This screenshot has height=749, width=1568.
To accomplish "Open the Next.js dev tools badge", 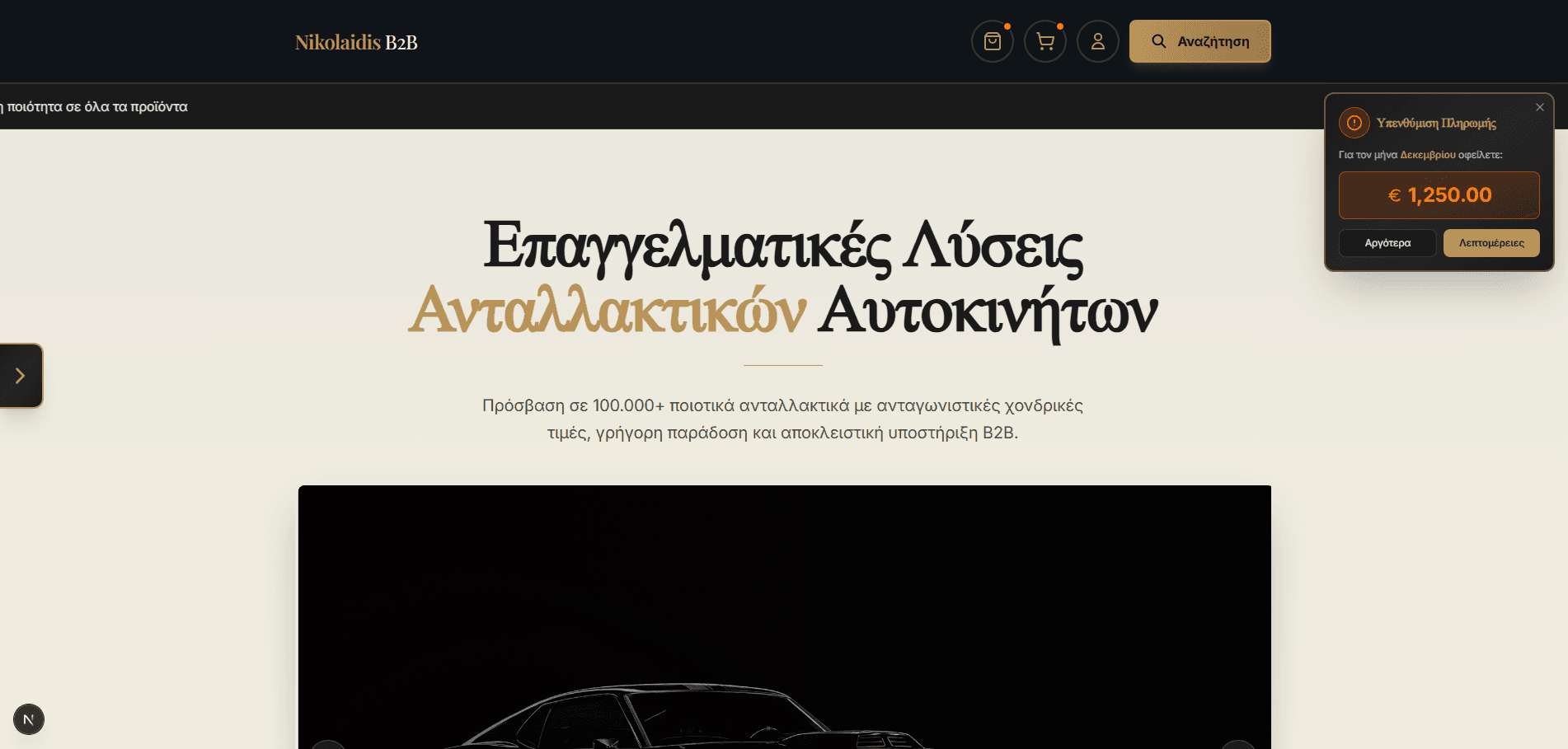I will pyautogui.click(x=29, y=719).
